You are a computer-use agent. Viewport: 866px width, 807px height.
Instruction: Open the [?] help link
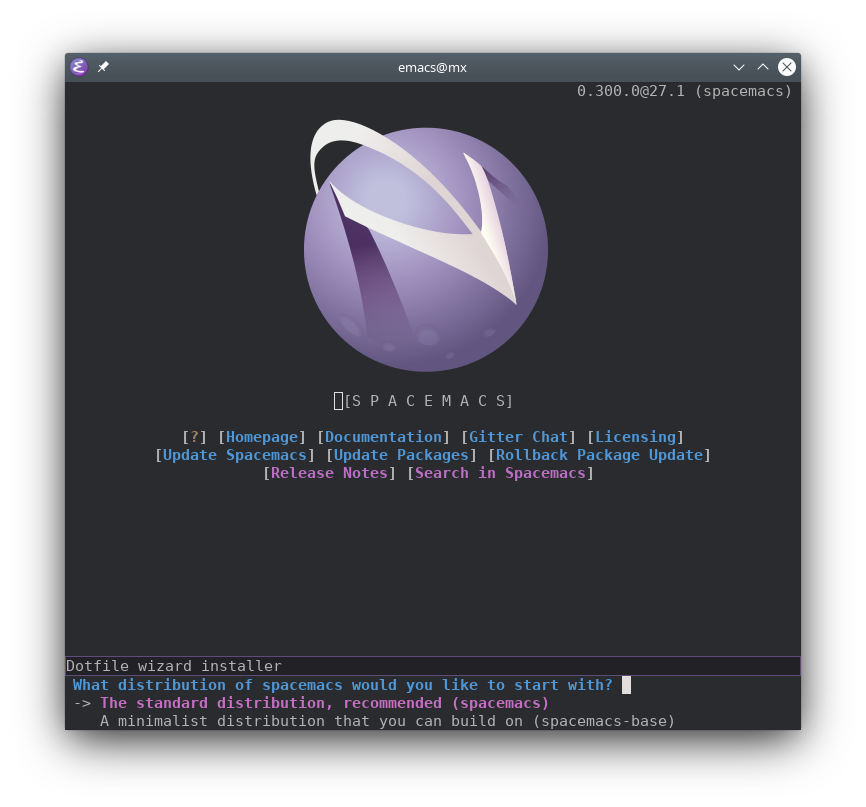[x=194, y=437]
